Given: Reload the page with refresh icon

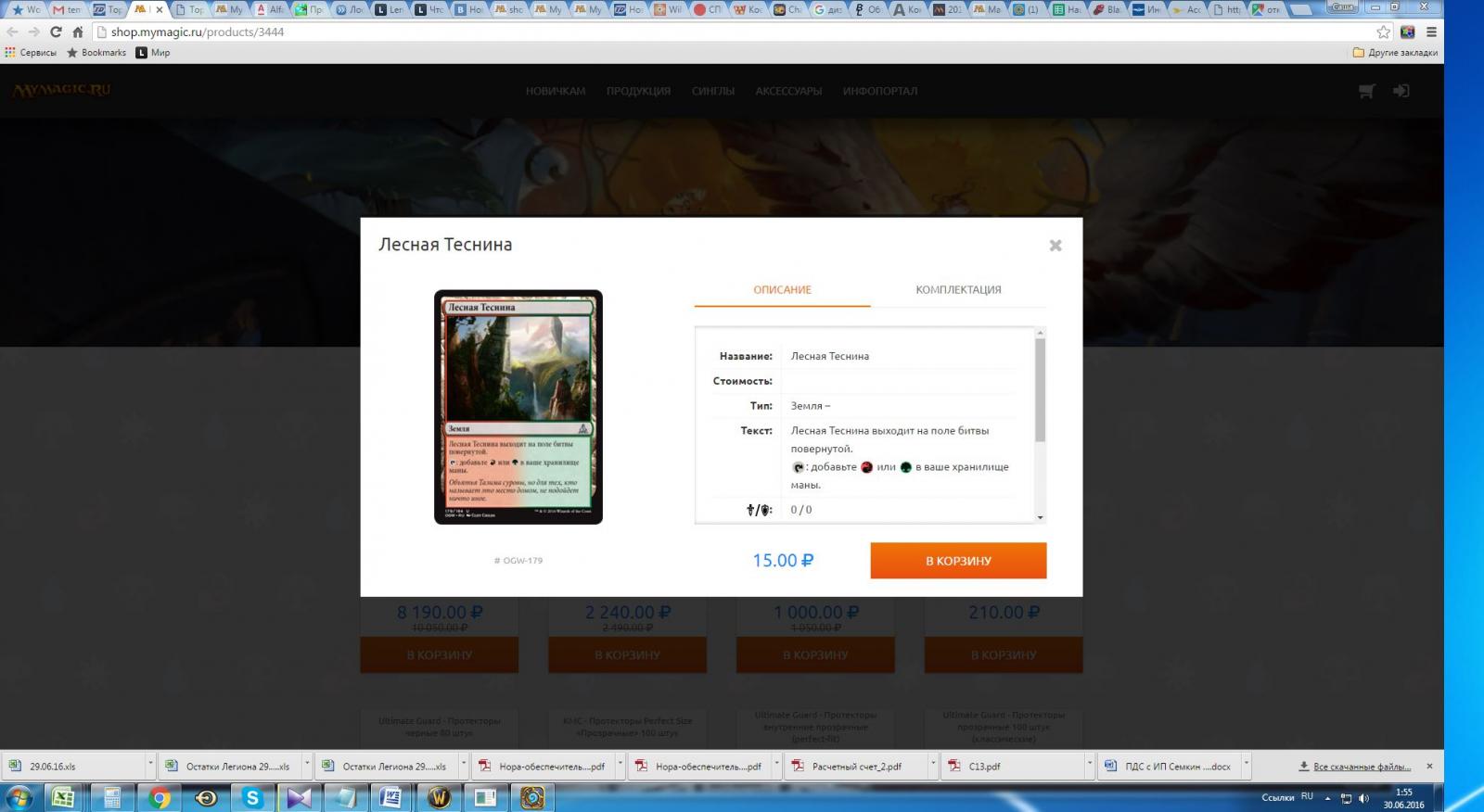Looking at the screenshot, I should click(x=56, y=32).
